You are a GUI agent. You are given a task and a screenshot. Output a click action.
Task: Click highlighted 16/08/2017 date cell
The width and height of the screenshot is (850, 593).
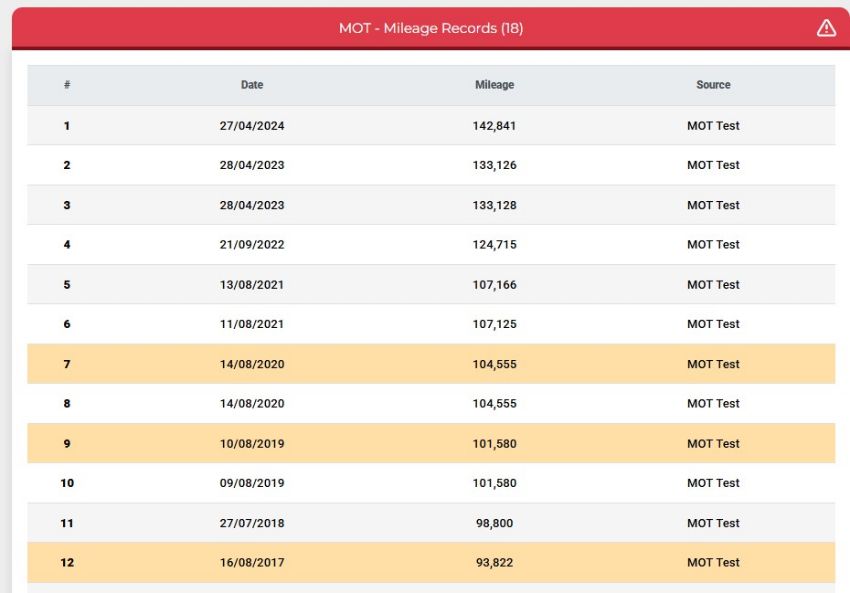252,563
